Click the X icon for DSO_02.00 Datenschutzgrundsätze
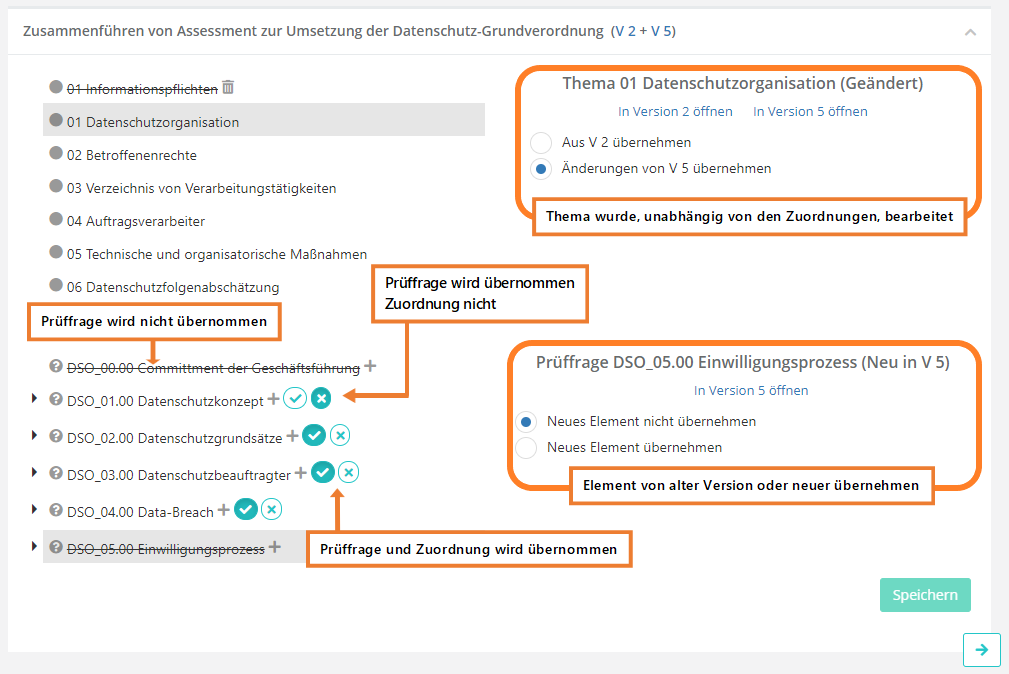This screenshot has height=674, width=1009. pos(340,435)
